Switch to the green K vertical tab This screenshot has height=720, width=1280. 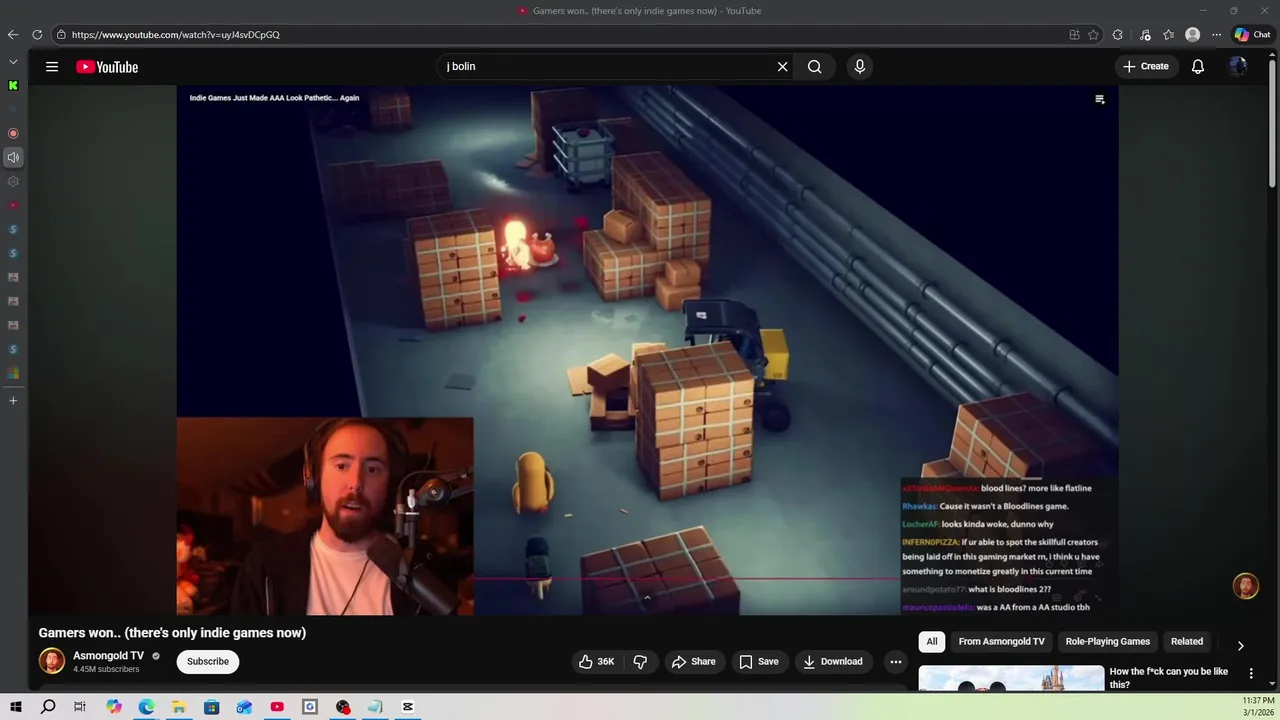13,86
